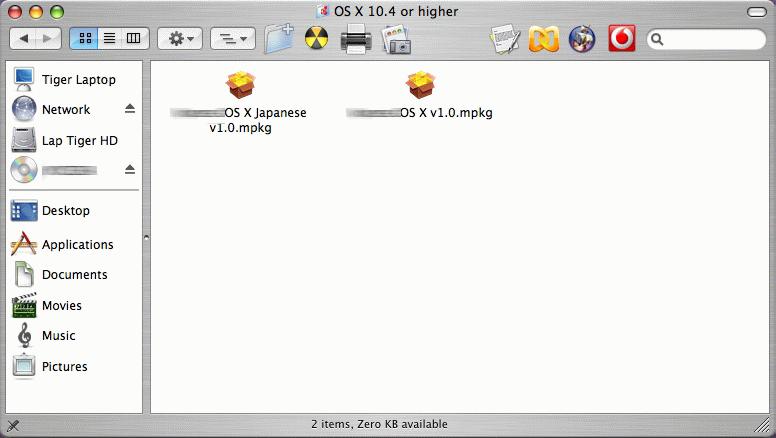Select the OS X v1.0.mpkg package icon
776x438 pixels.
tap(421, 84)
